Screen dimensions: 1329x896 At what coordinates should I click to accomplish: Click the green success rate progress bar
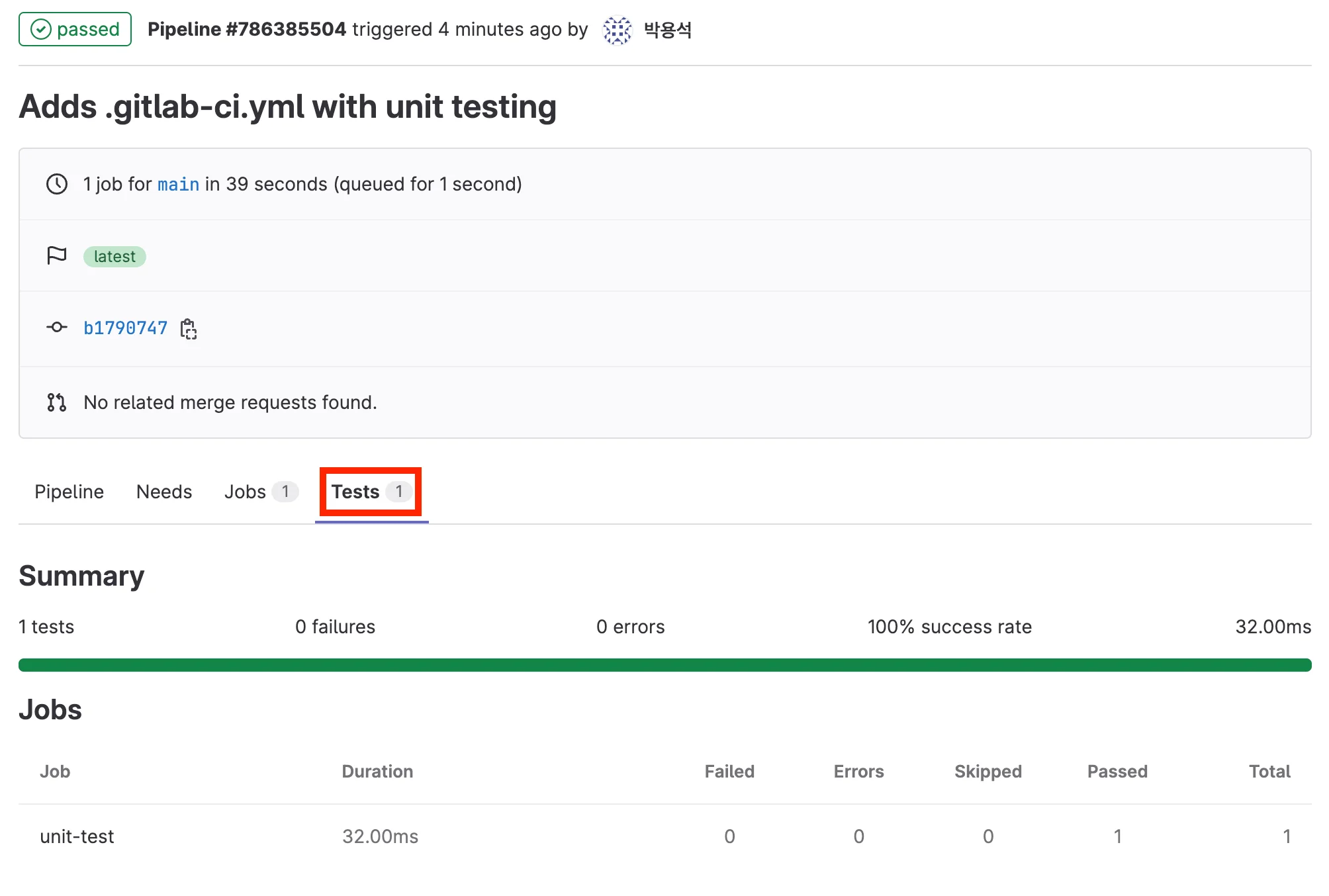(x=664, y=665)
